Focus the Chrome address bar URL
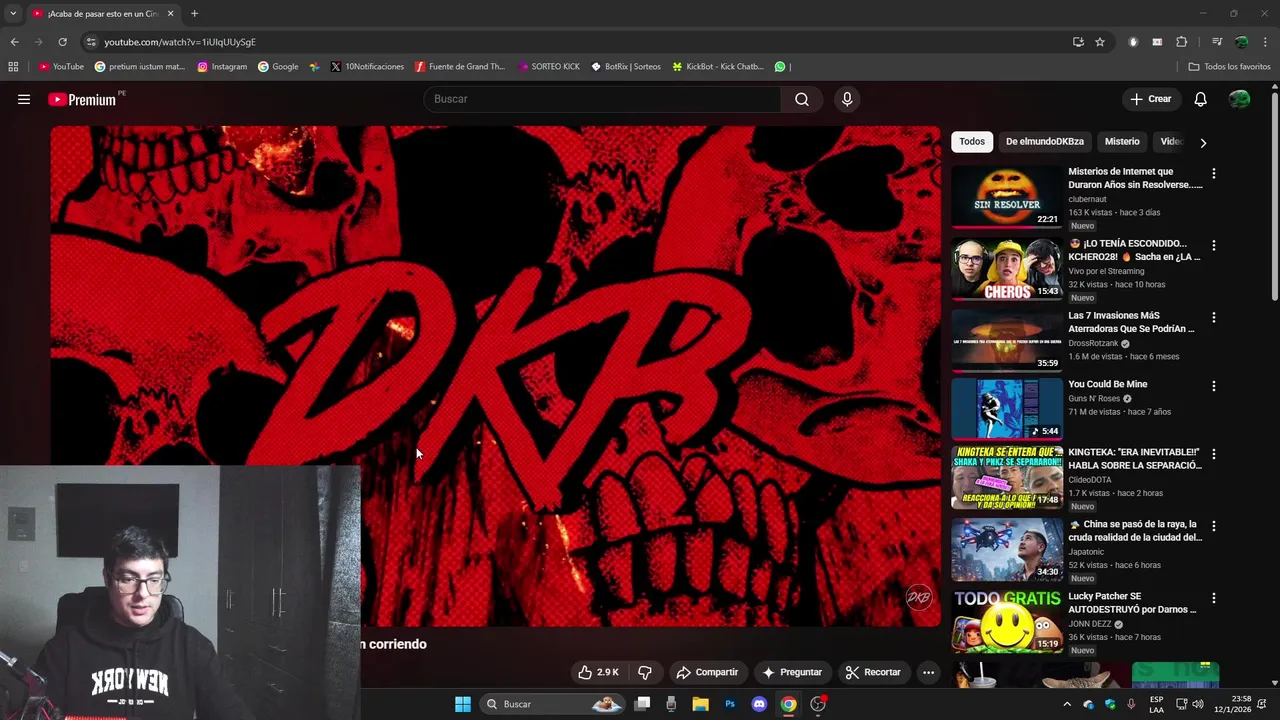The width and height of the screenshot is (1280, 720). pyautogui.click(x=180, y=42)
